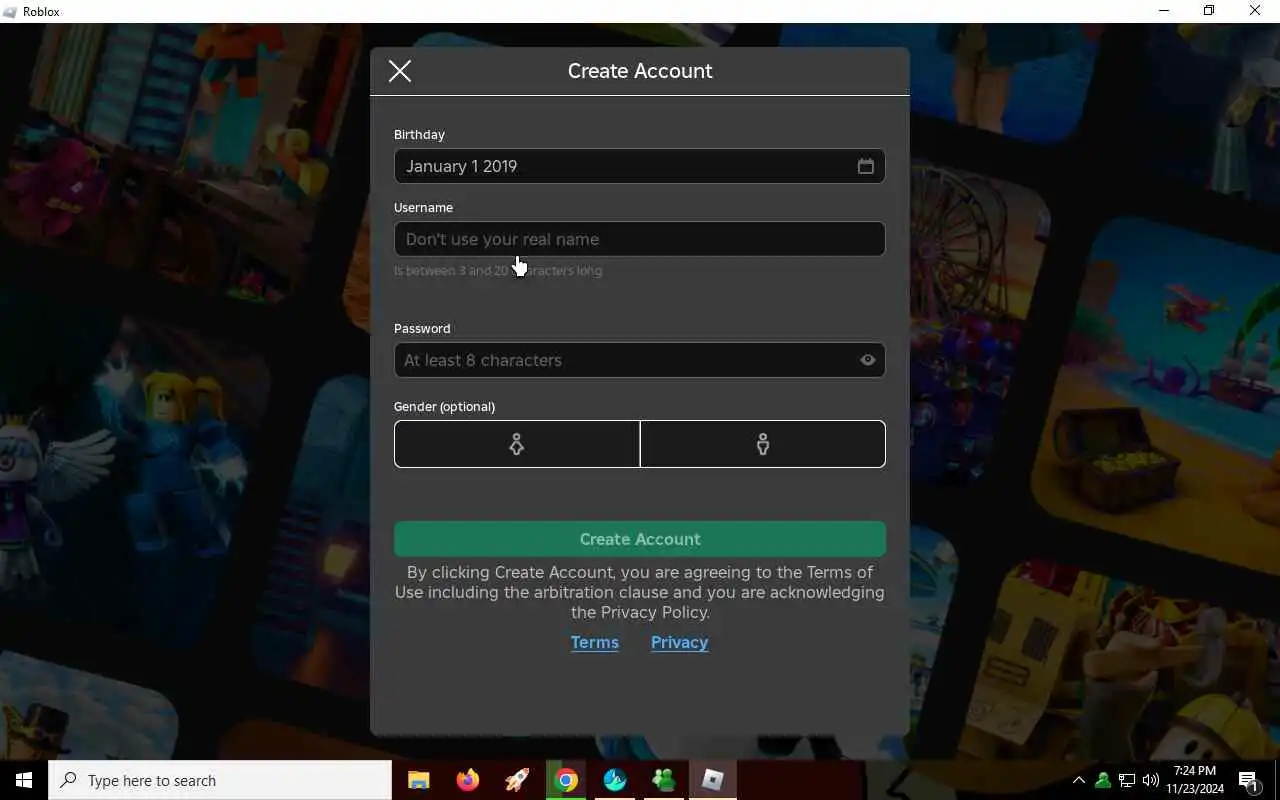Focus the Username input field
This screenshot has height=800, width=1280.
click(x=640, y=239)
